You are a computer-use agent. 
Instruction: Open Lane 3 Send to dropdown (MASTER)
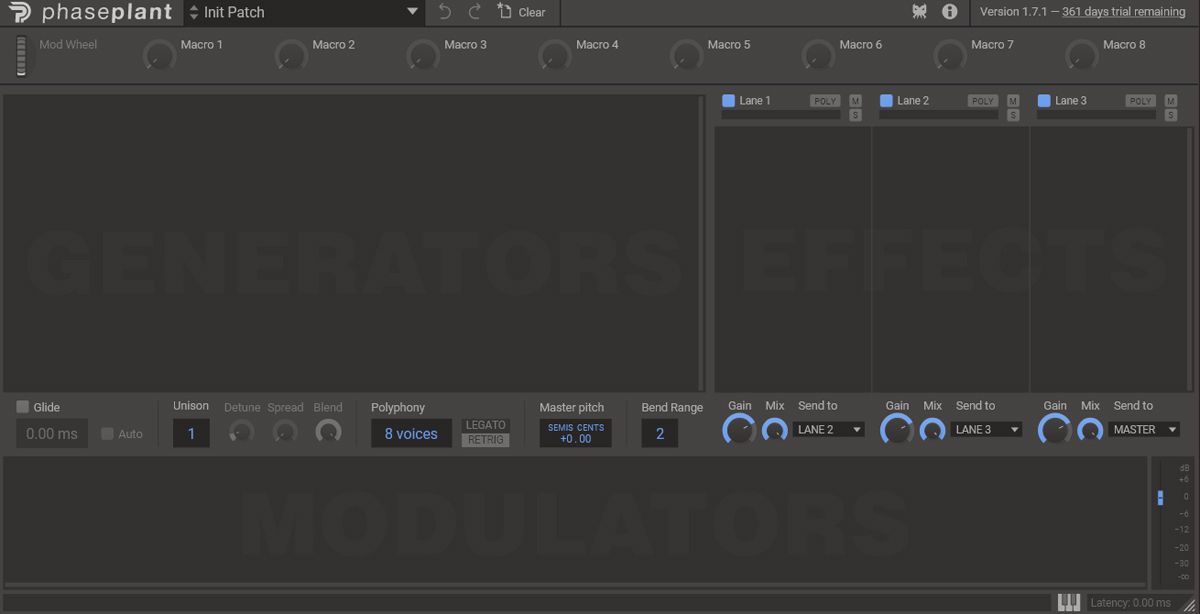pos(1145,430)
